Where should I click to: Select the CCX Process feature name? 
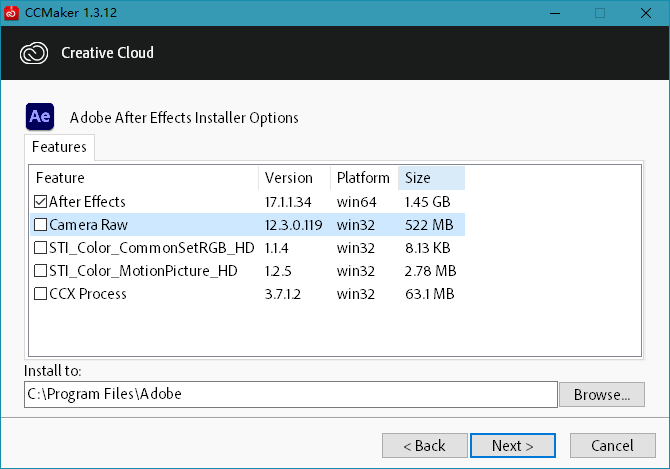(x=88, y=294)
